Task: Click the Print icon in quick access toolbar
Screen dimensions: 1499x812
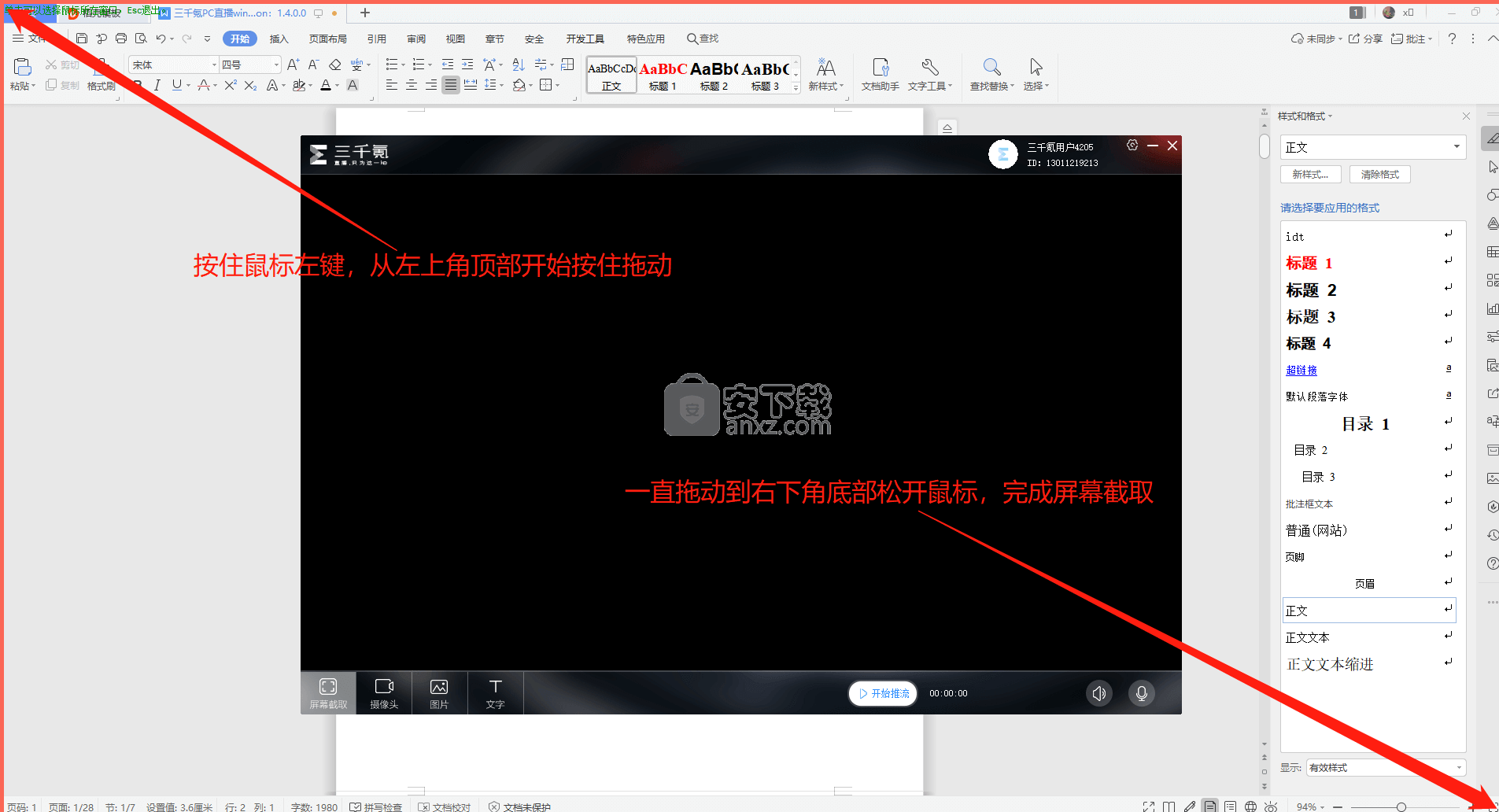Action: click(121, 39)
